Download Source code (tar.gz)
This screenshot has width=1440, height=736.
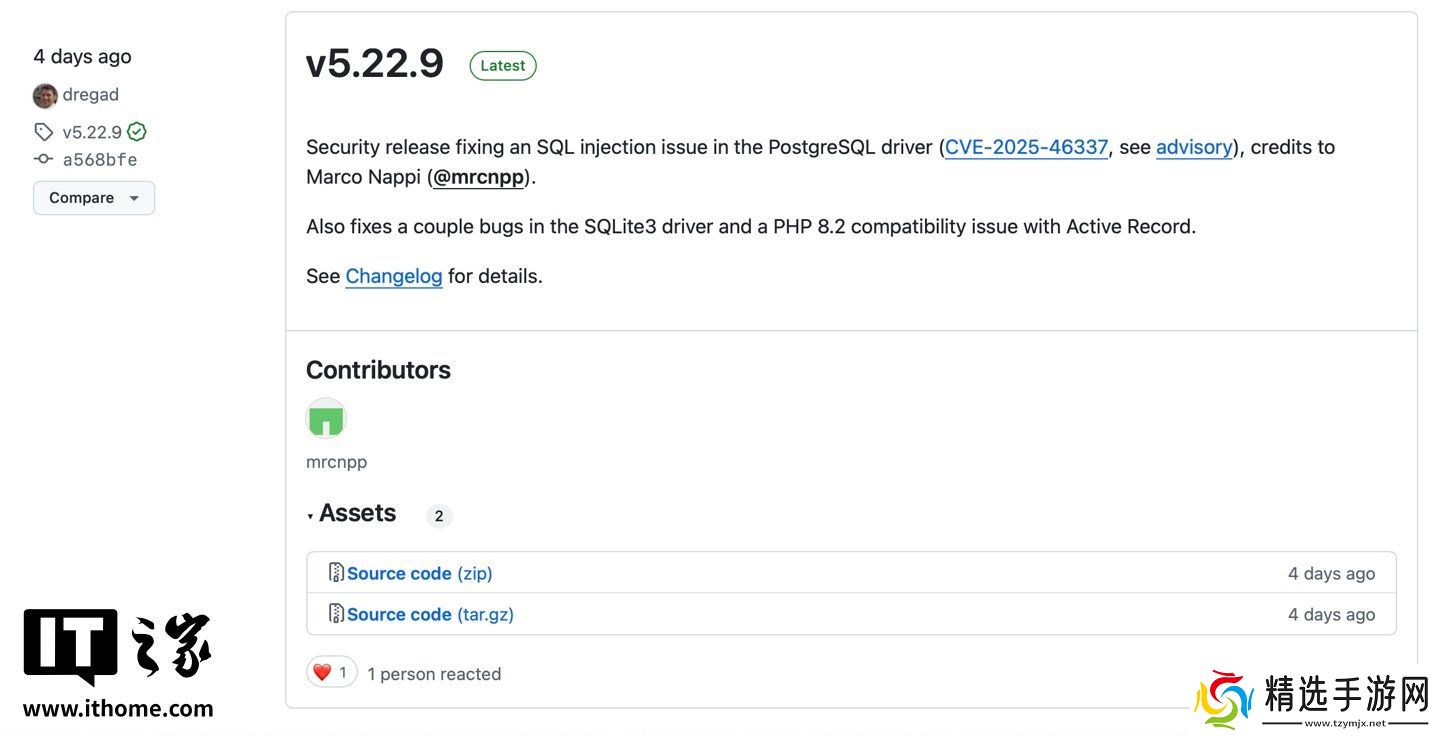tap(430, 614)
